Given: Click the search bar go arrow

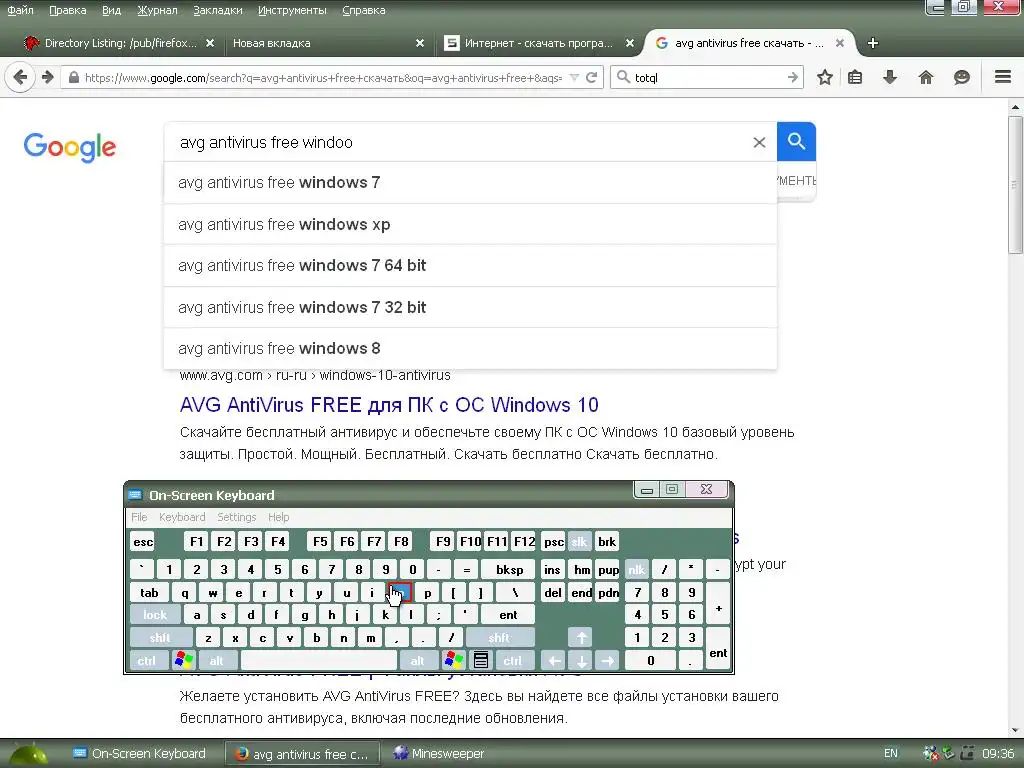Looking at the screenshot, I should [x=792, y=77].
